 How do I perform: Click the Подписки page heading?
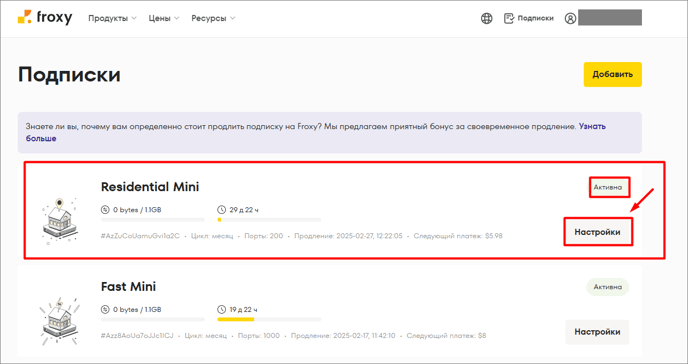pos(69,75)
